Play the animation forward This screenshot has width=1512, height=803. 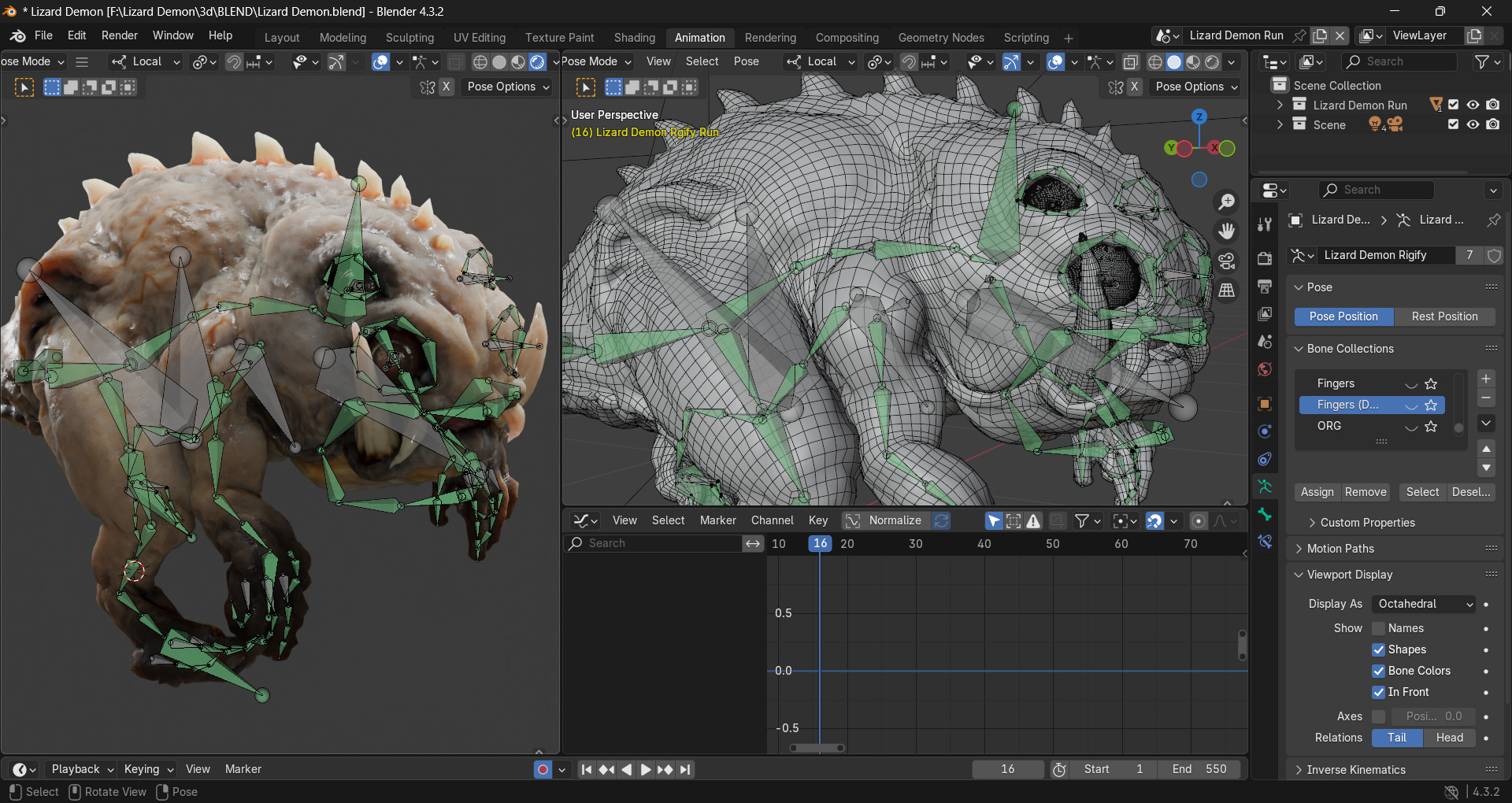coord(645,769)
